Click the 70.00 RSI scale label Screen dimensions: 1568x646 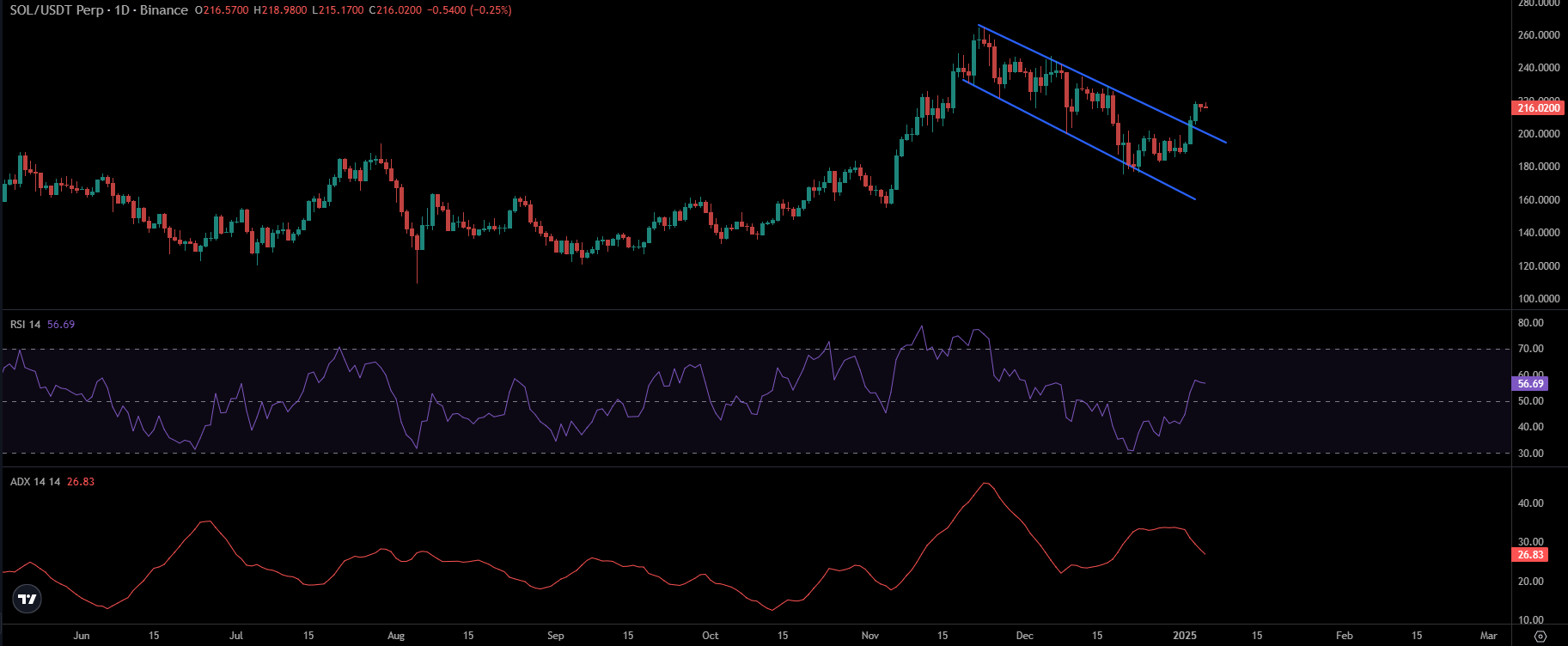tap(1531, 349)
